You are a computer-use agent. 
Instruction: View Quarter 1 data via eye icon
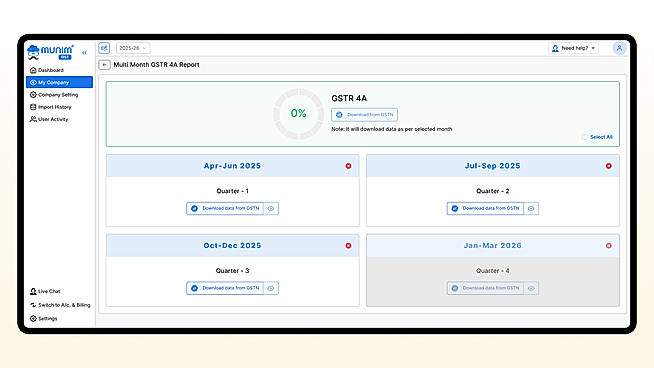[271, 208]
